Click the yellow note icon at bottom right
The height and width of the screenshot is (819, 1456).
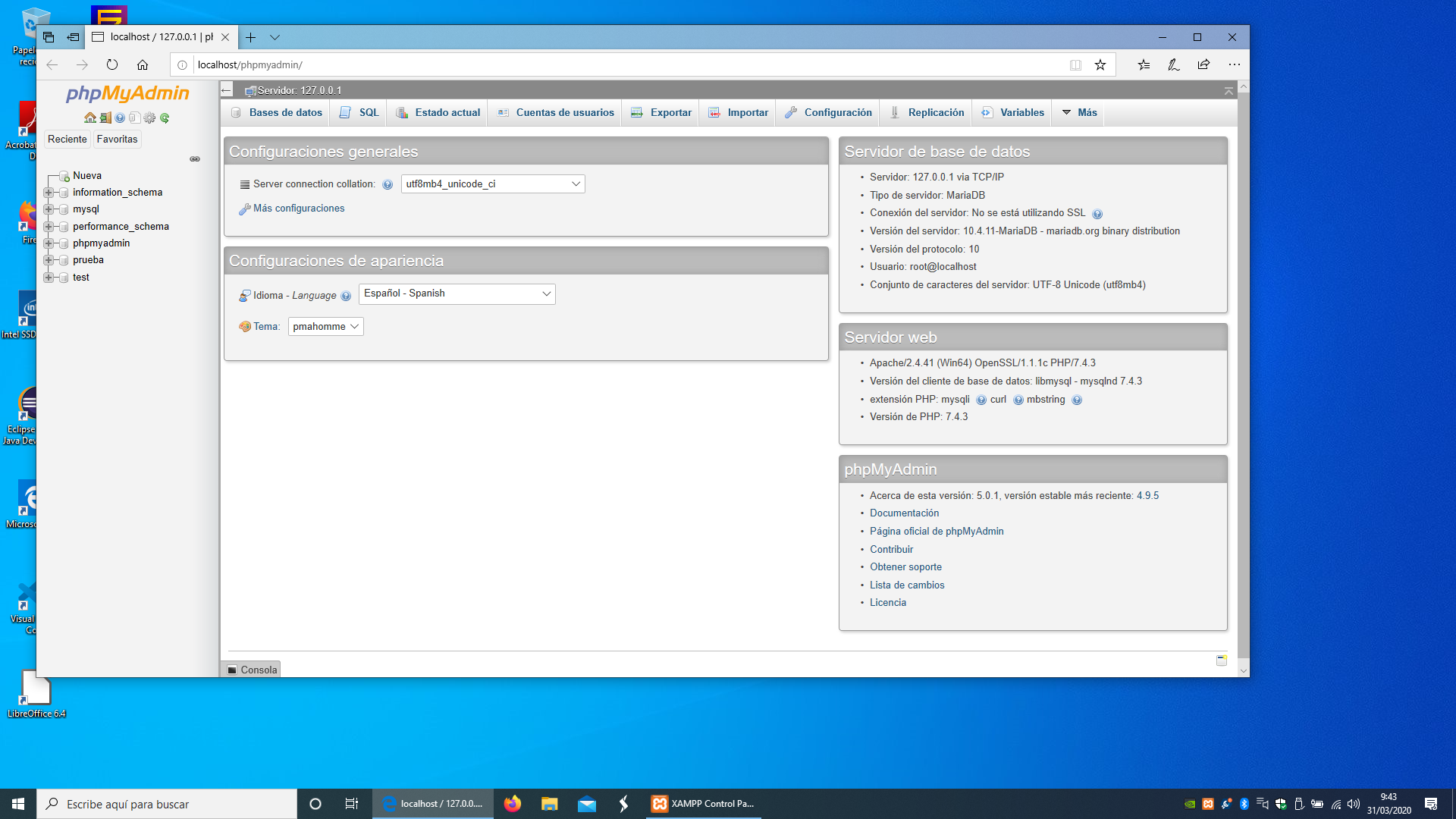pos(1222,661)
